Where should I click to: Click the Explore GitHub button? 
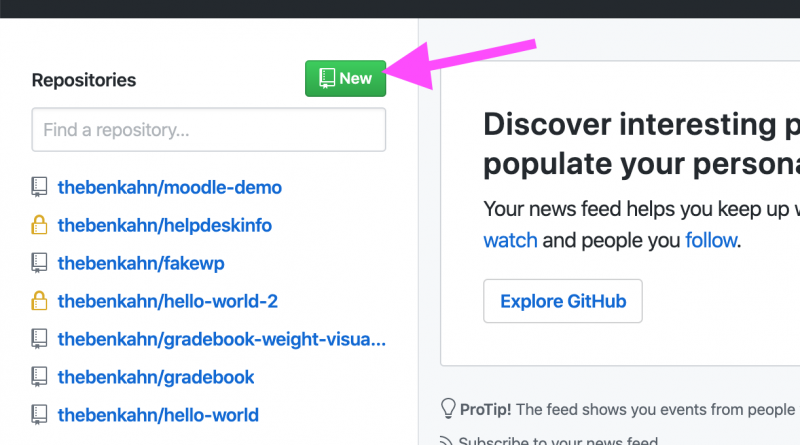point(563,301)
